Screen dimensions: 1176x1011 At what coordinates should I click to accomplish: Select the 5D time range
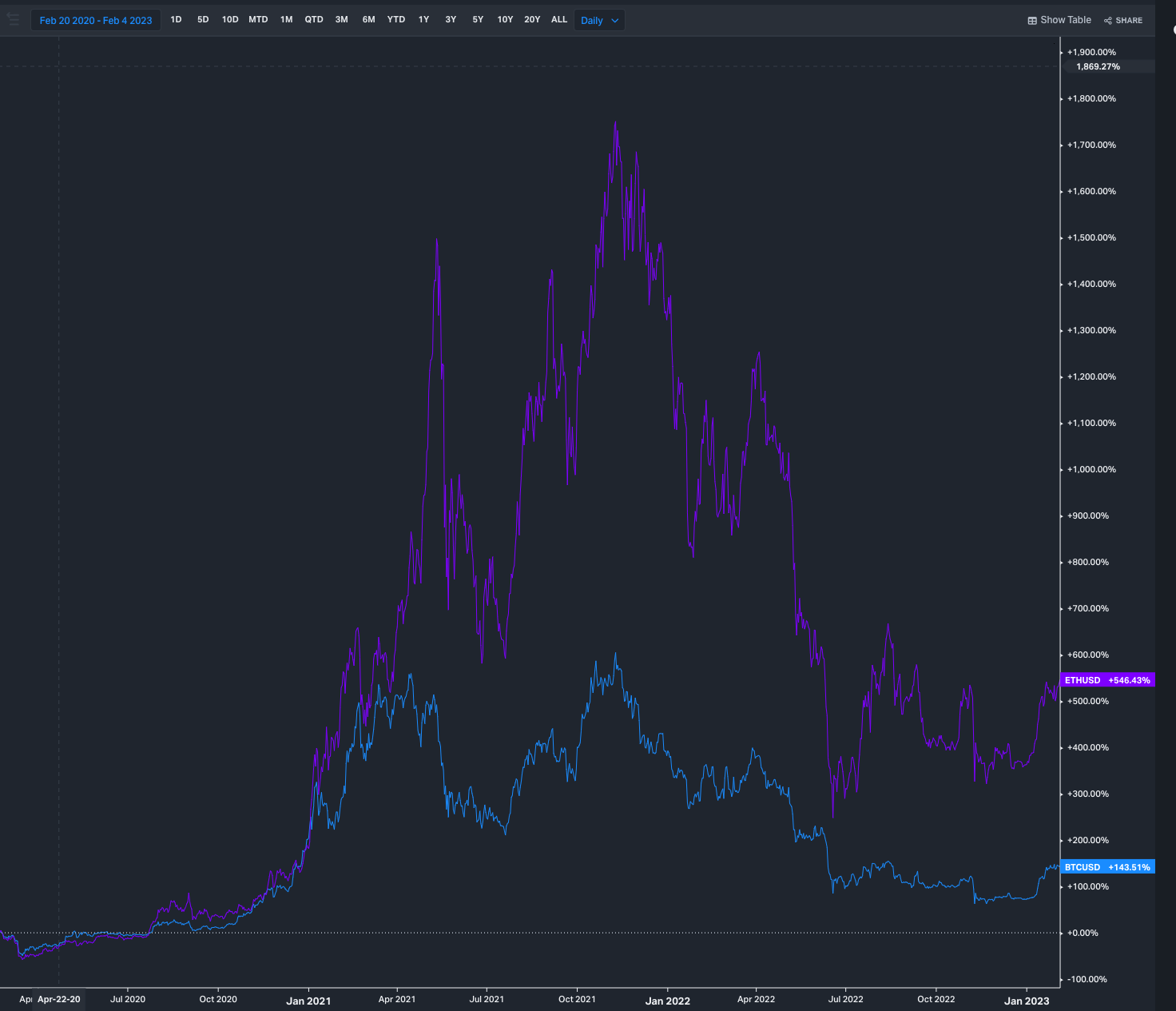pyautogui.click(x=203, y=20)
